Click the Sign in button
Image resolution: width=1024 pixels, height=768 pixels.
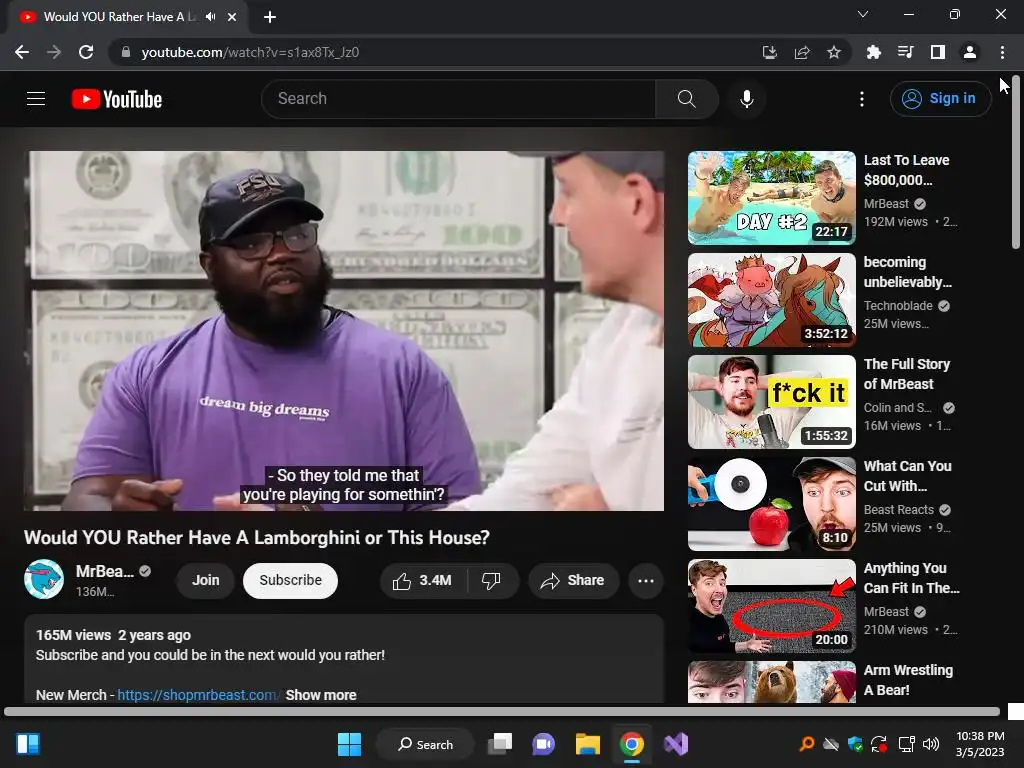click(940, 99)
